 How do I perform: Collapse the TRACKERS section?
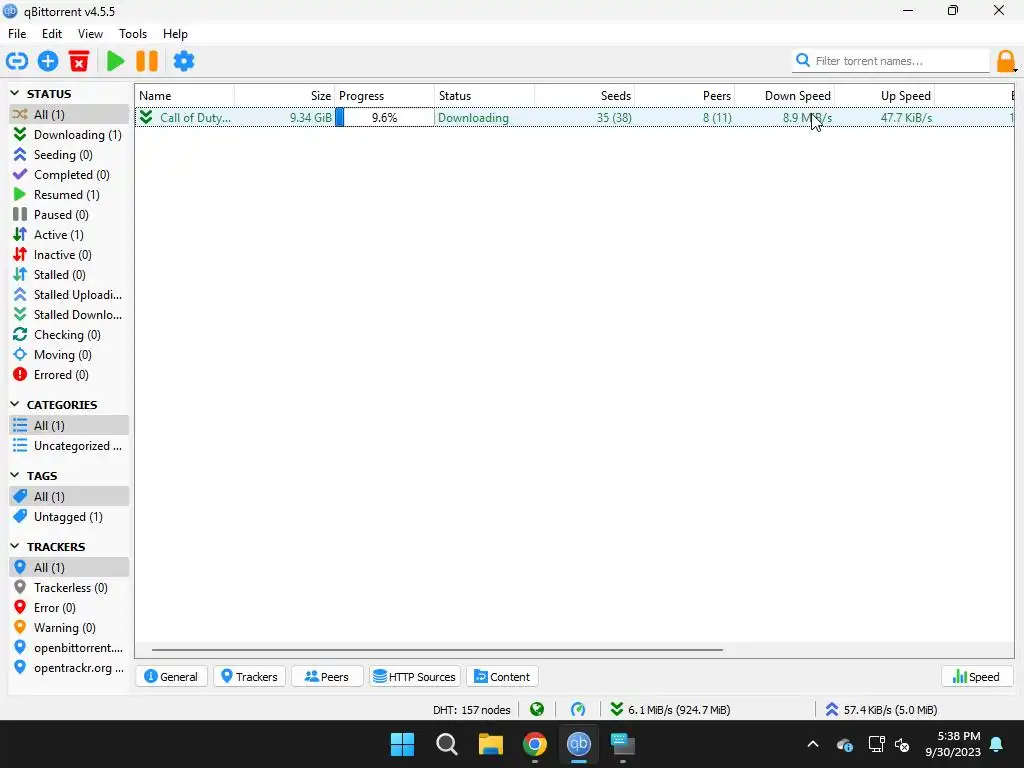pyautogui.click(x=15, y=546)
